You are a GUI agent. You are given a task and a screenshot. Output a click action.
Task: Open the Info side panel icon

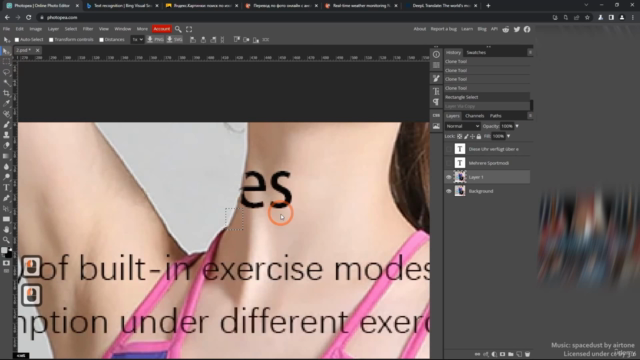pos(436,55)
